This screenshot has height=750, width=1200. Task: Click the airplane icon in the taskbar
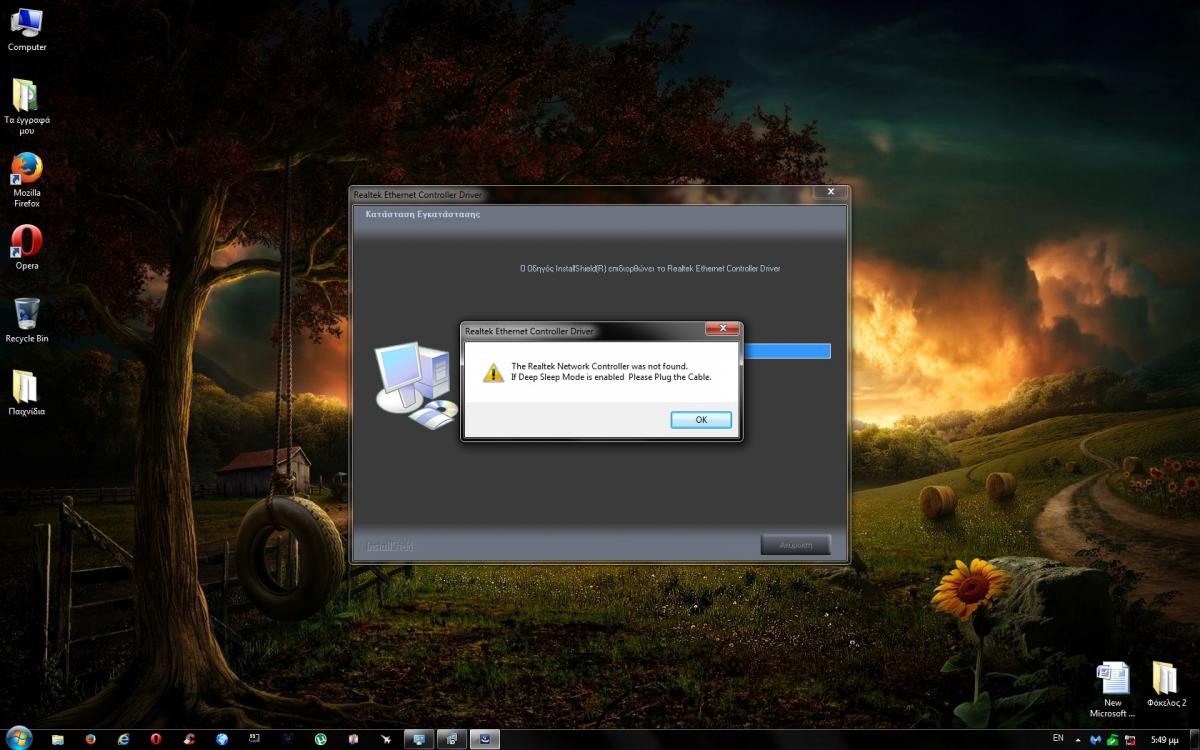coord(385,739)
